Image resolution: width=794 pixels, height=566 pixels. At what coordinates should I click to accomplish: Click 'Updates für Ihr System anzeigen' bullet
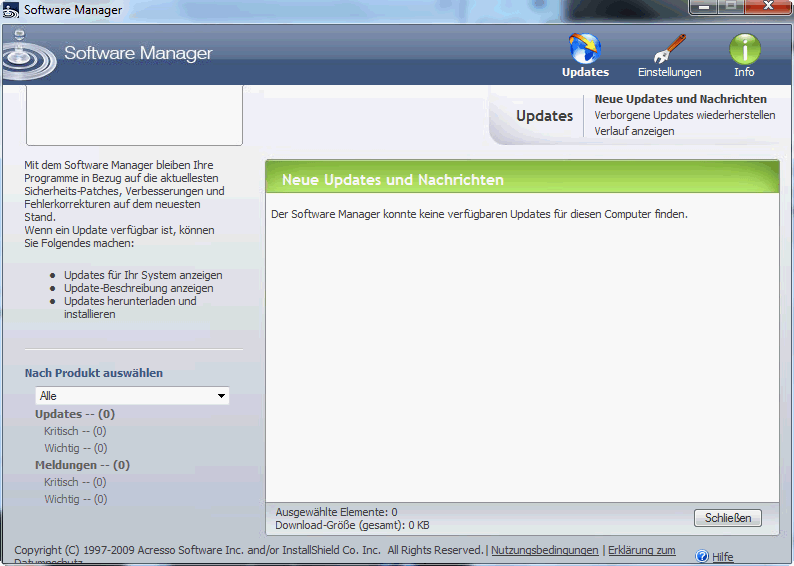[x=143, y=275]
